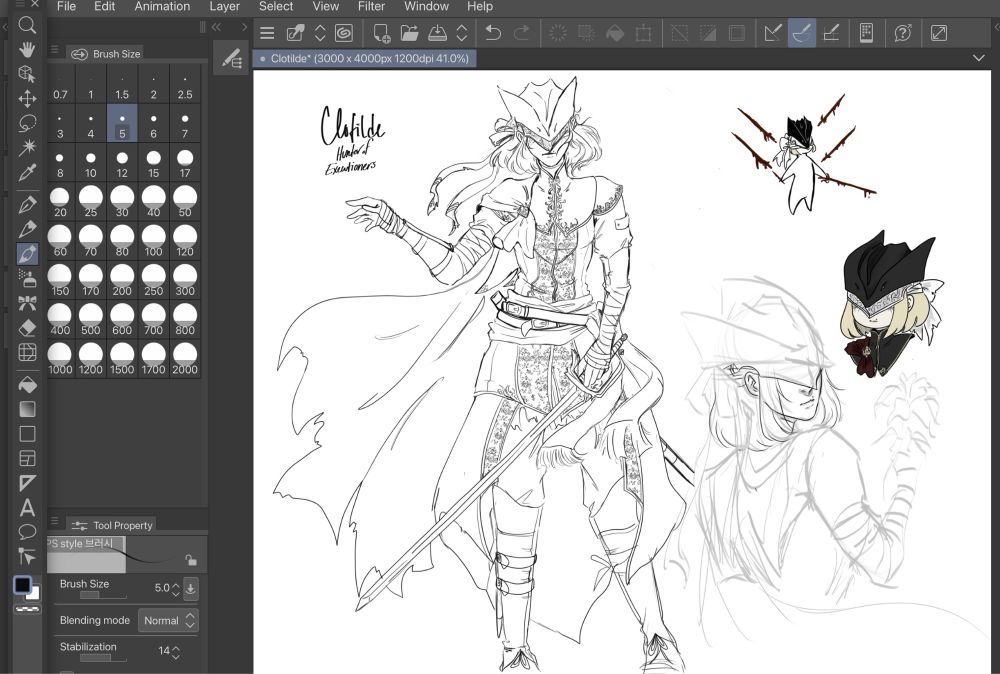Open Tool Property palette menu icon

(x=55, y=521)
